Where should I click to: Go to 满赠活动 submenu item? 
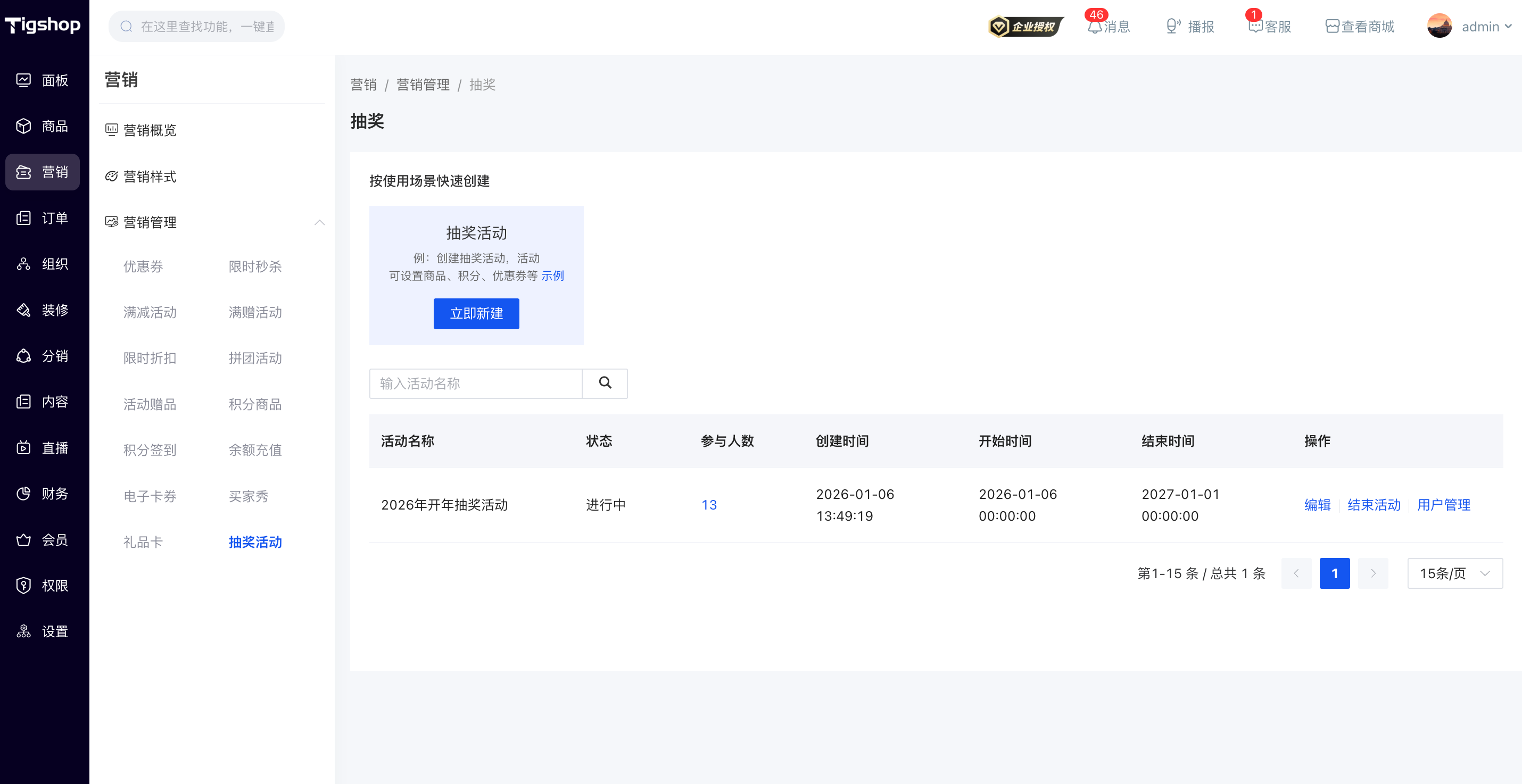coord(255,312)
